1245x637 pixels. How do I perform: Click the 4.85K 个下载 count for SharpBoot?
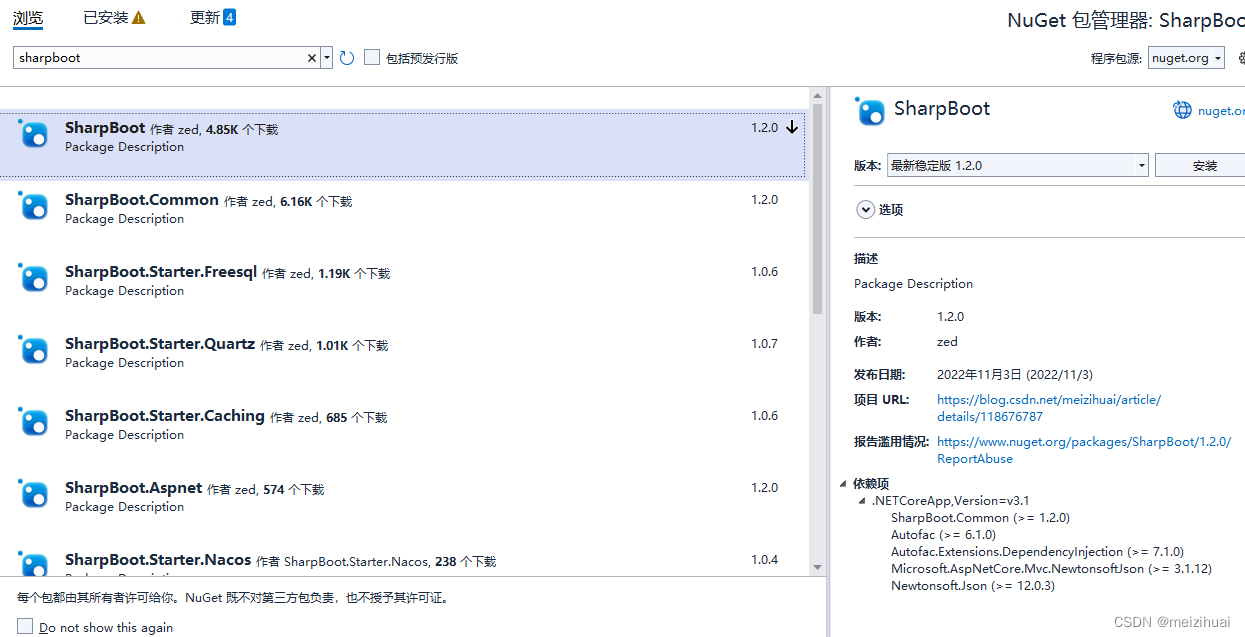click(242, 130)
